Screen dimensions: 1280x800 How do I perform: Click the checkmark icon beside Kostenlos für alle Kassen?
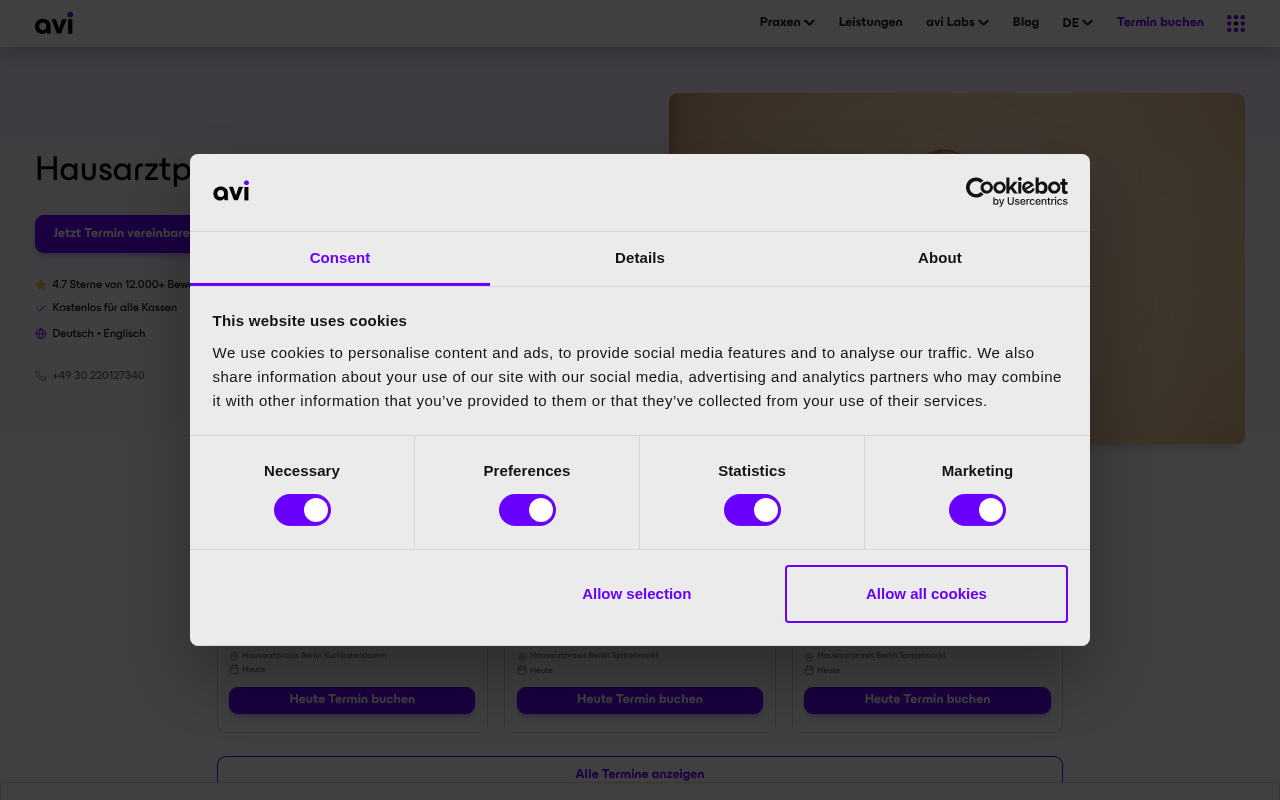pyautogui.click(x=41, y=308)
